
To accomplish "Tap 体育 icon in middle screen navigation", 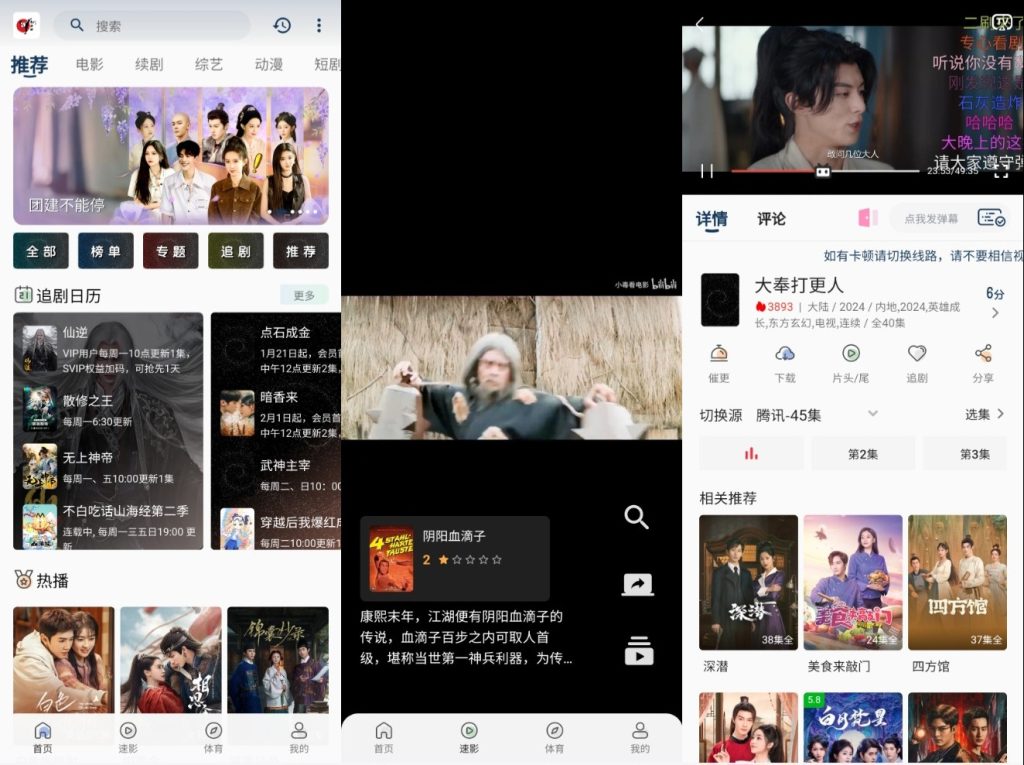I will 554,730.
